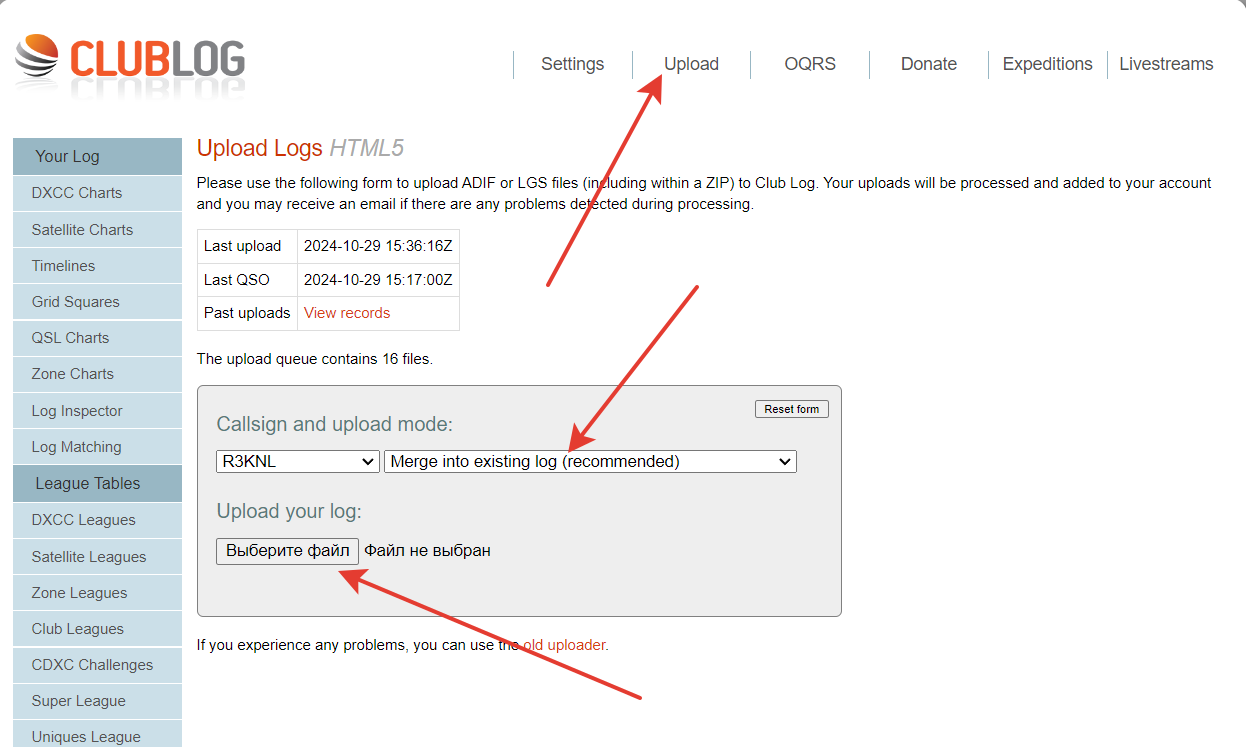Click the Past uploads table label
The width and height of the screenshot is (1246, 747).
[247, 313]
